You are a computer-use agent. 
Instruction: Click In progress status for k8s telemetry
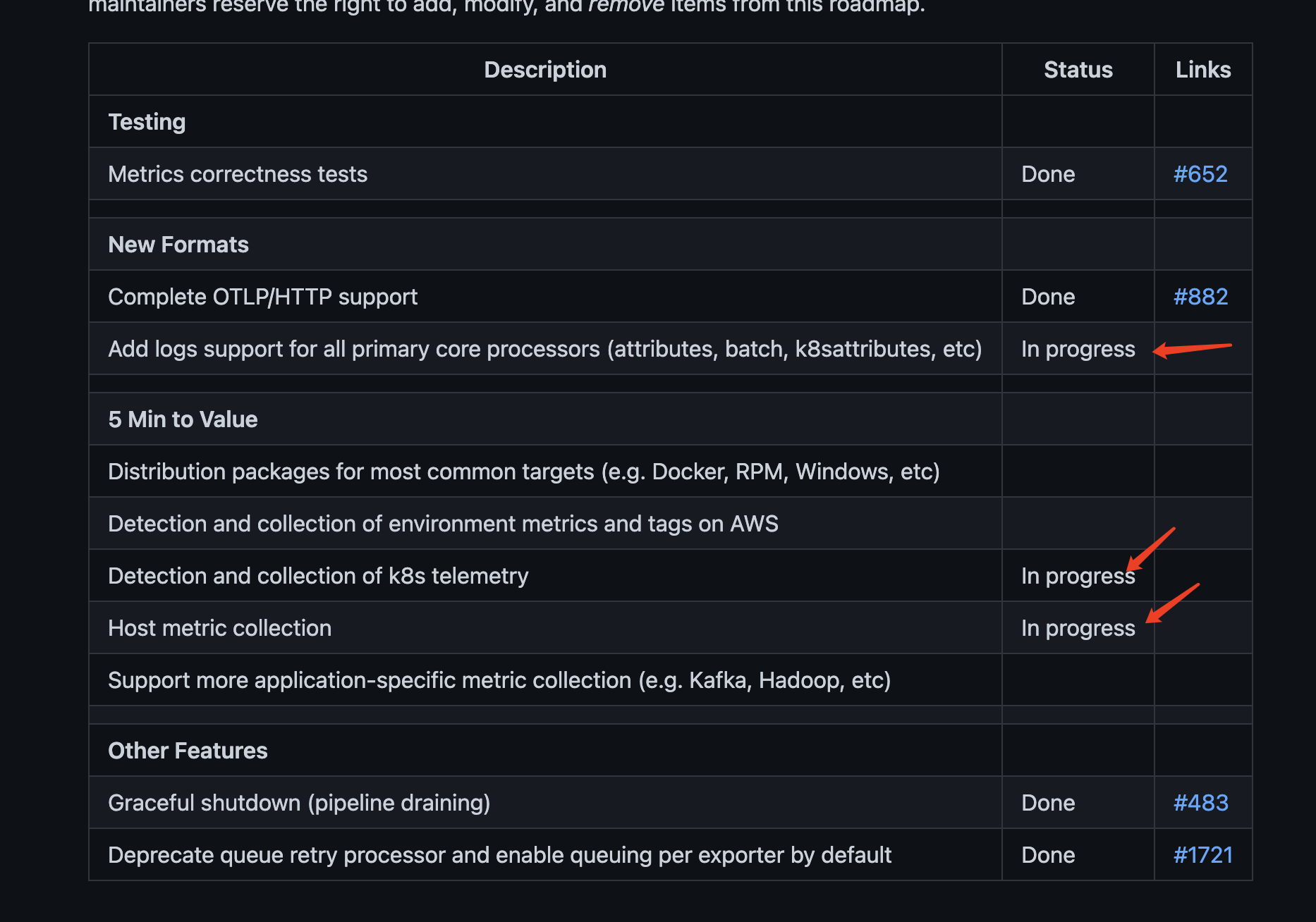point(1078,576)
